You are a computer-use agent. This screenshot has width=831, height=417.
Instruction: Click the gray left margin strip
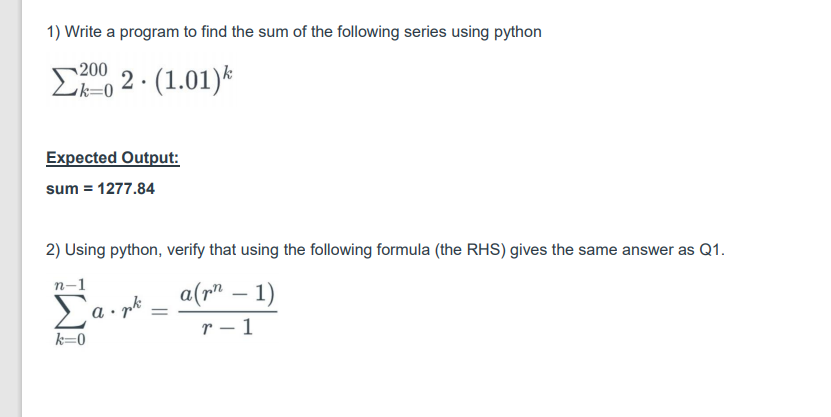click(x=10, y=208)
